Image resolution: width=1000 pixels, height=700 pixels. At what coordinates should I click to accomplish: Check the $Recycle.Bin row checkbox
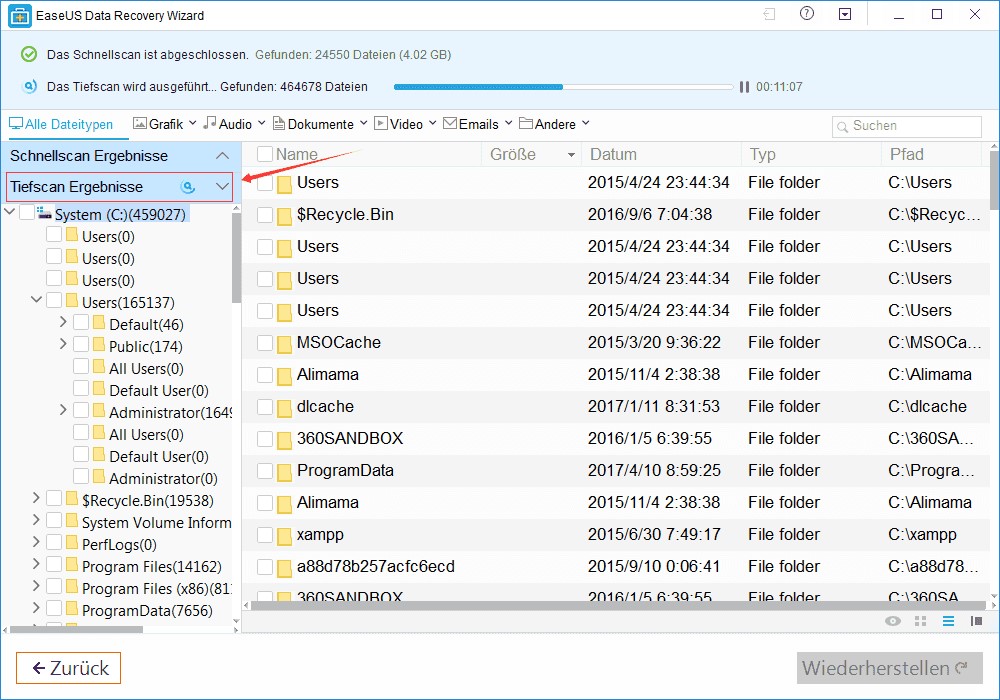[x=265, y=215]
